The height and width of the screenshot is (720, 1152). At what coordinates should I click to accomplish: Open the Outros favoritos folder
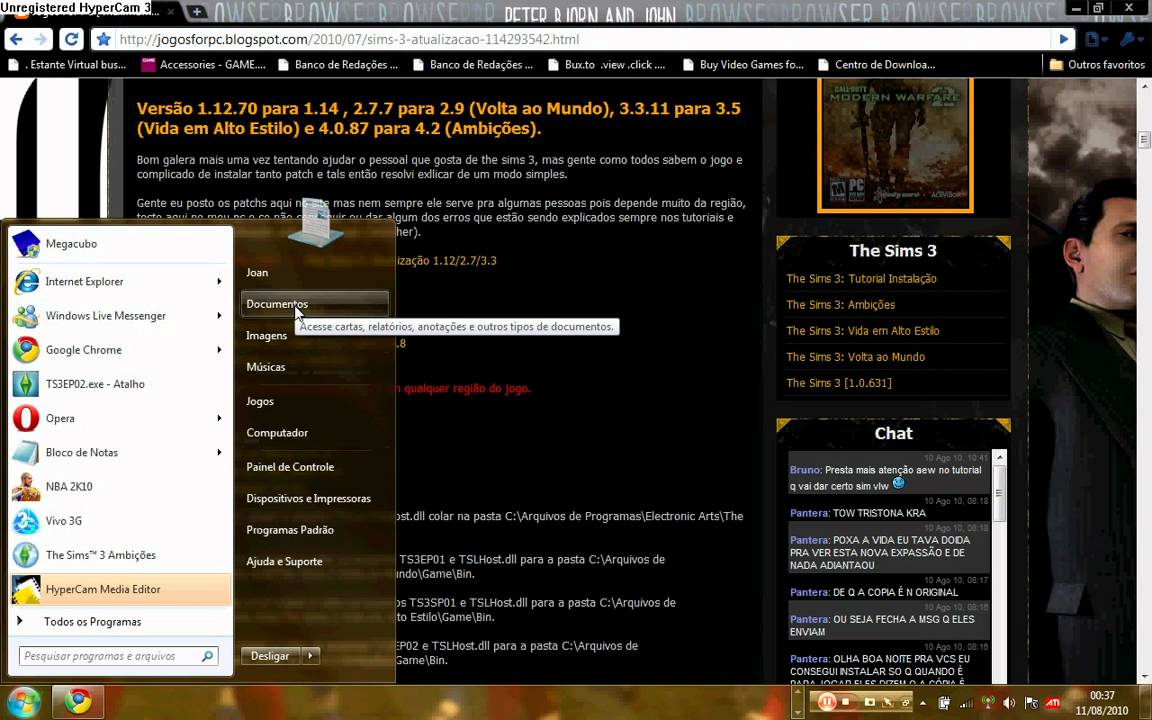[1097, 65]
